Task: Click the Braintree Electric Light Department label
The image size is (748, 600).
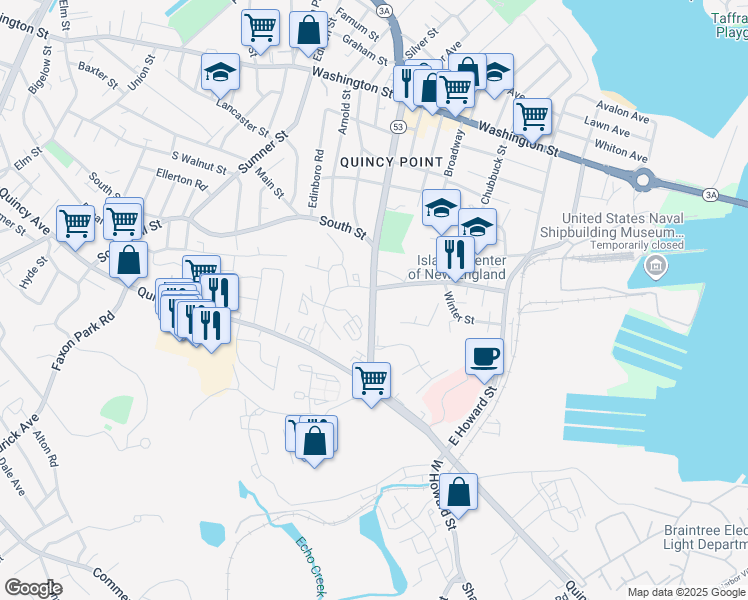Action: 706,537
